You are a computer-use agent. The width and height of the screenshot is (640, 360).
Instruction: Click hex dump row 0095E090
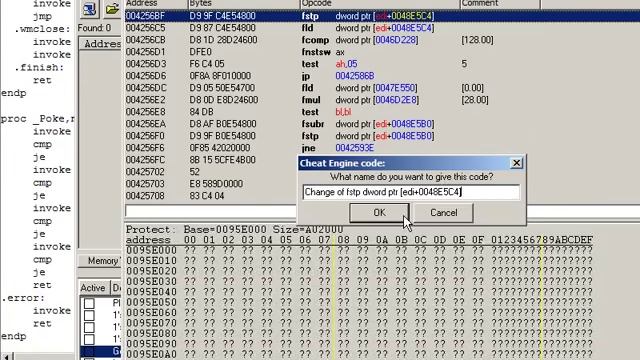click(359, 344)
